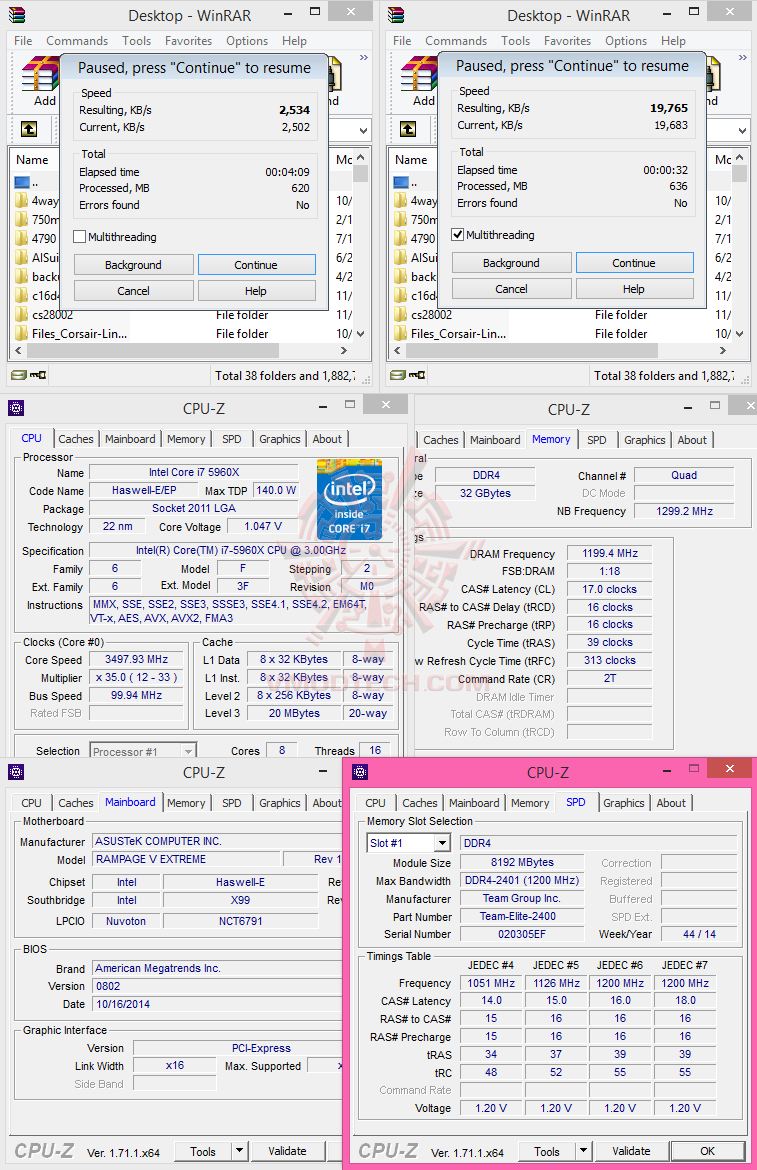Click the 4790 folder icon in left WinRAR

coord(21,238)
